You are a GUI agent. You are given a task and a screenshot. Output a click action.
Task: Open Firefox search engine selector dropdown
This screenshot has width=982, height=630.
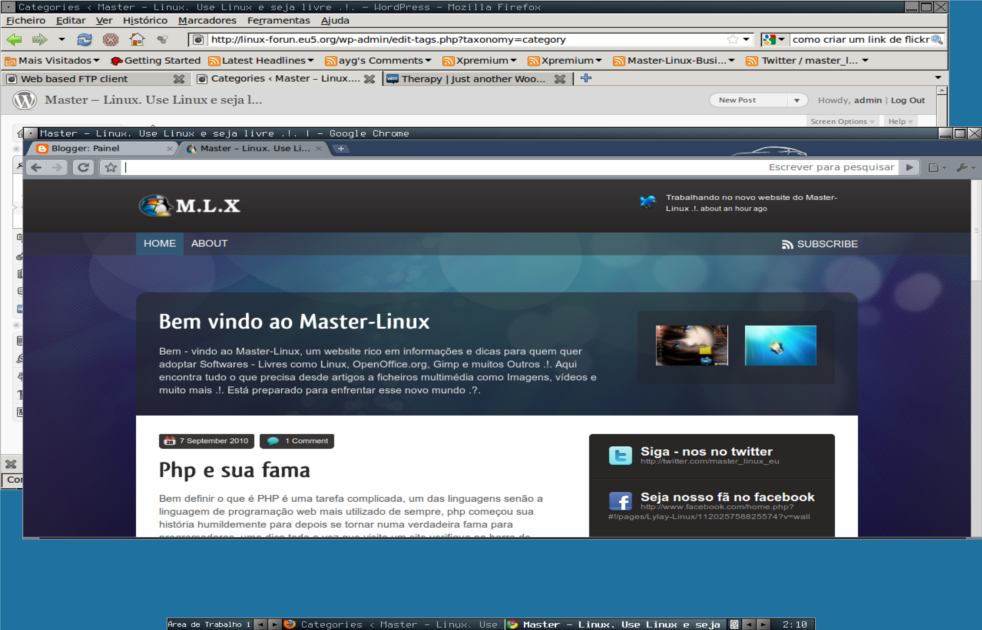tap(774, 39)
